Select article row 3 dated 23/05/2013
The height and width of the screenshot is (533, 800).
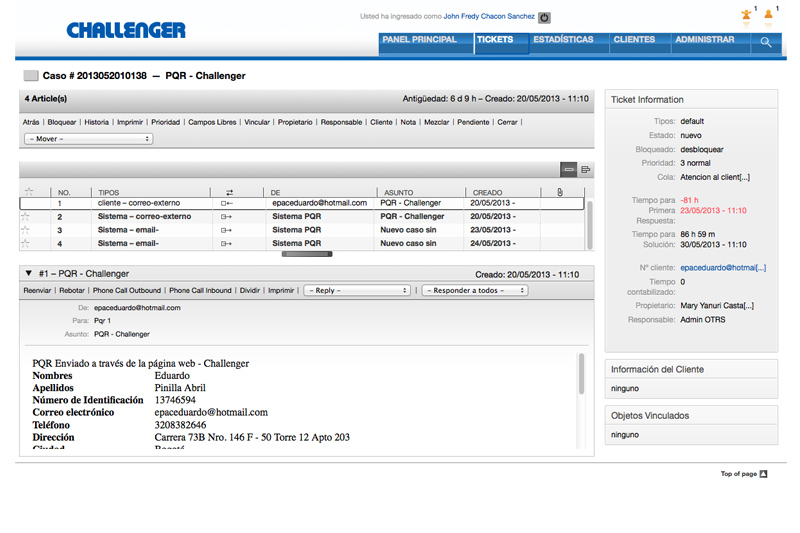click(302, 230)
